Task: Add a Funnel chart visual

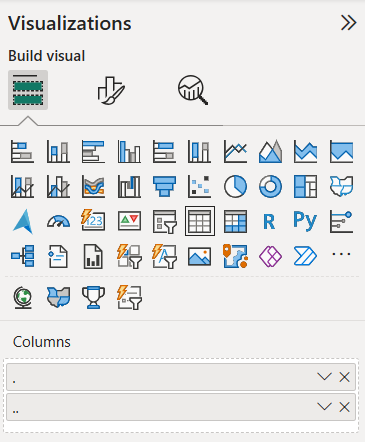Action: [164, 186]
